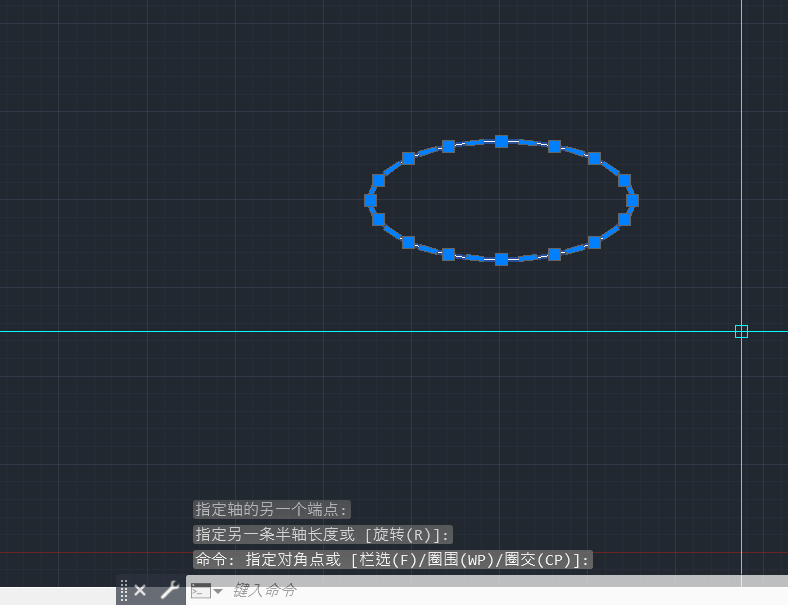This screenshot has height=605, width=788.
Task: Expand the recent commands dropdown arrow
Action: (x=218, y=591)
